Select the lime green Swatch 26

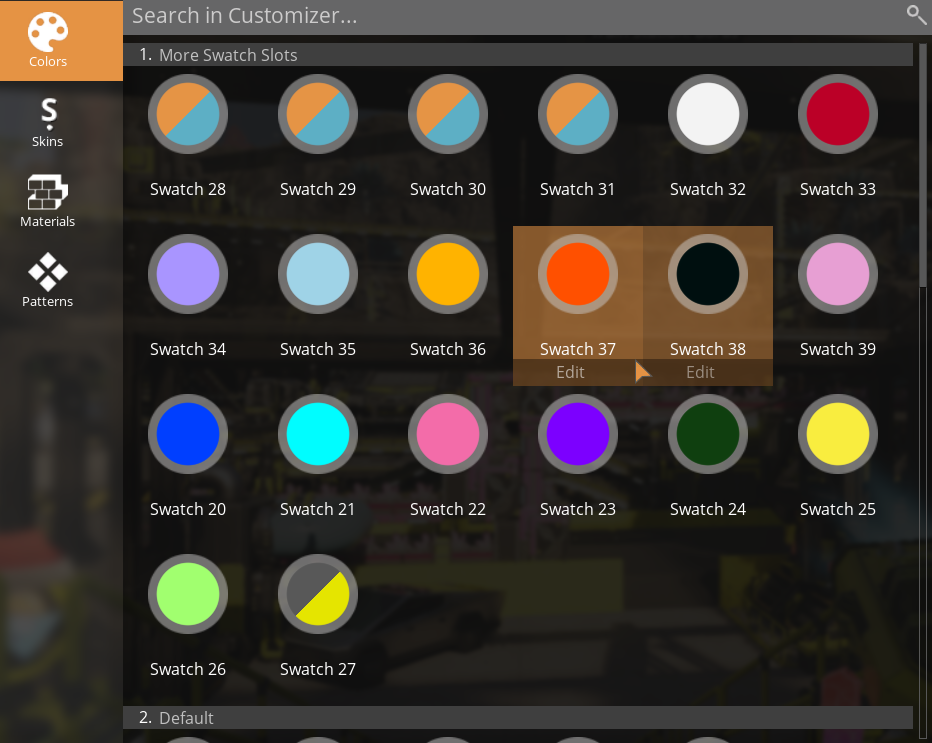[188, 594]
